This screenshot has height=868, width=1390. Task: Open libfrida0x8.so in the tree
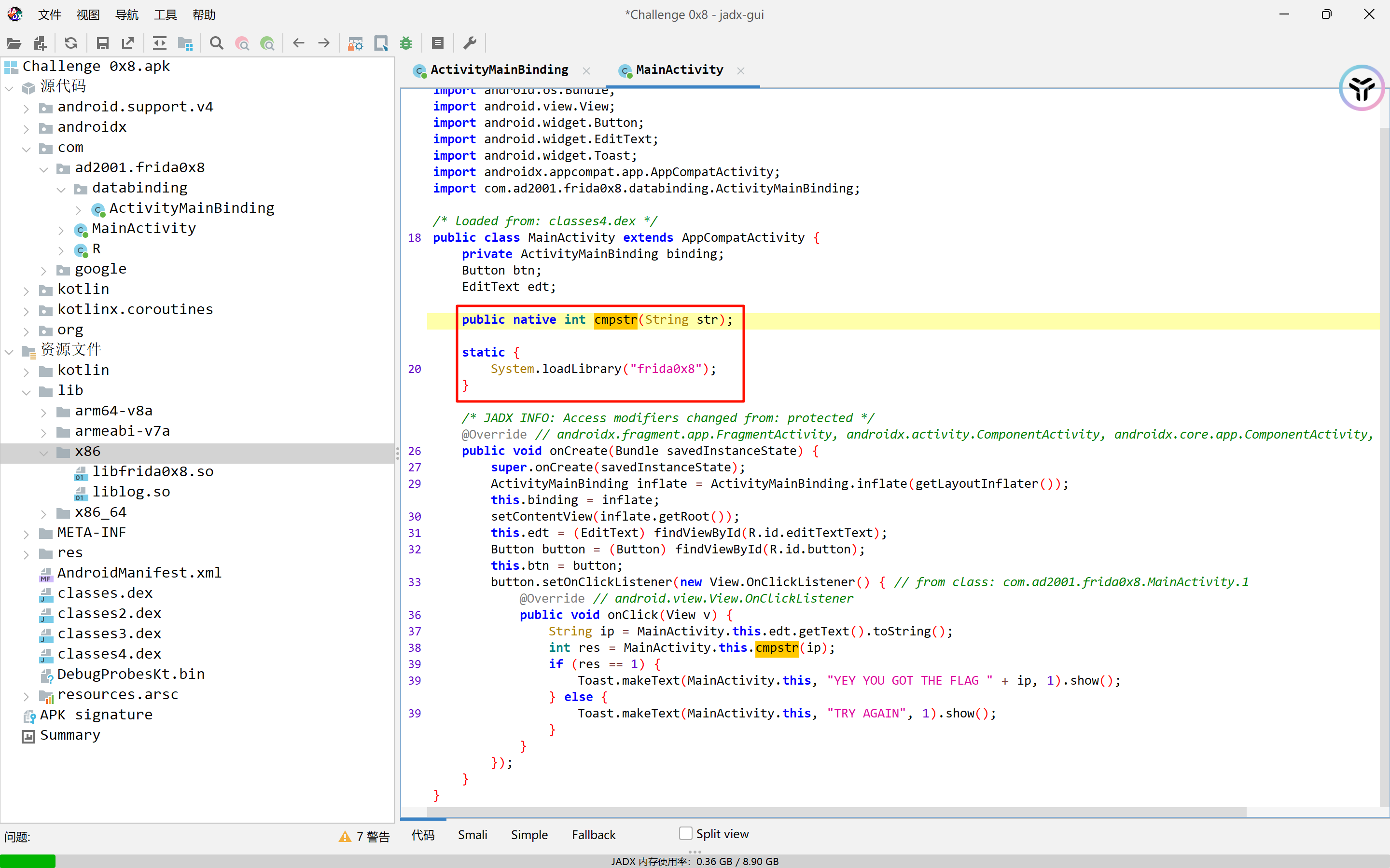point(152,472)
